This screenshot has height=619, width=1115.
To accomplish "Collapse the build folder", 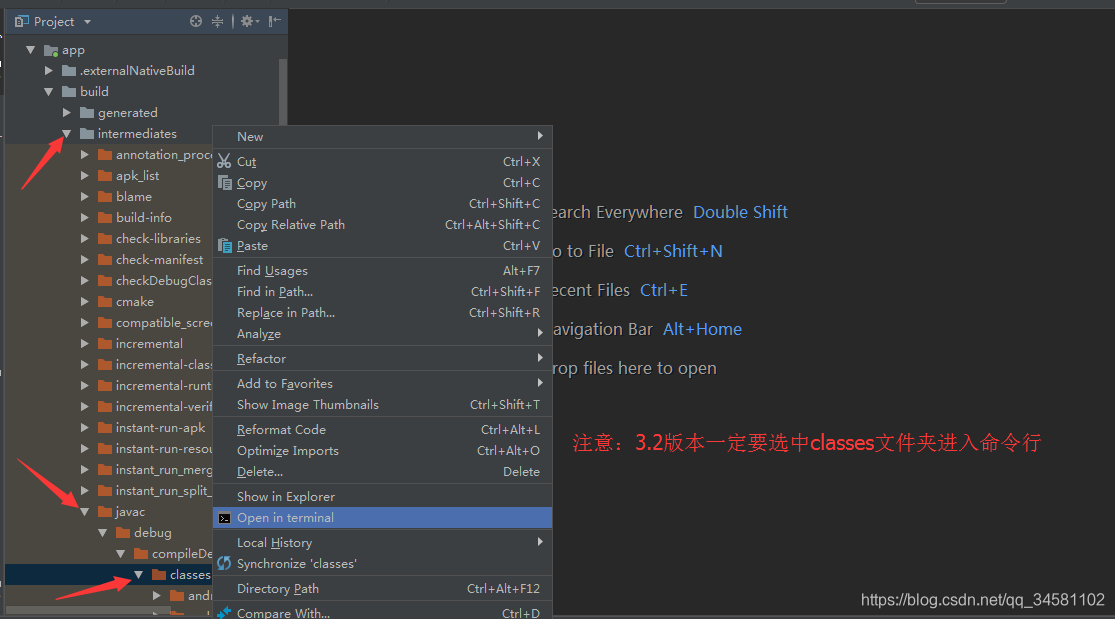I will click(x=48, y=92).
